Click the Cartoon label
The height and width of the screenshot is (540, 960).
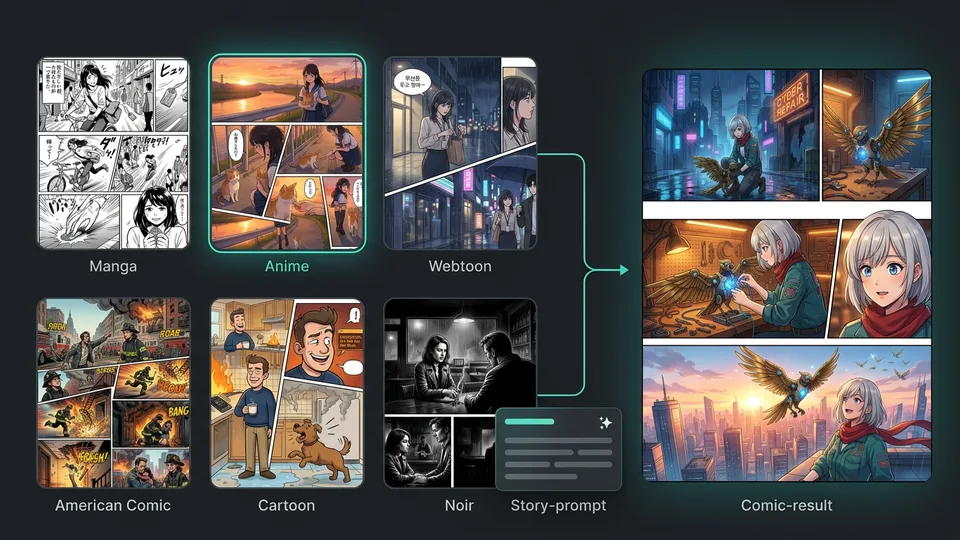(x=287, y=506)
